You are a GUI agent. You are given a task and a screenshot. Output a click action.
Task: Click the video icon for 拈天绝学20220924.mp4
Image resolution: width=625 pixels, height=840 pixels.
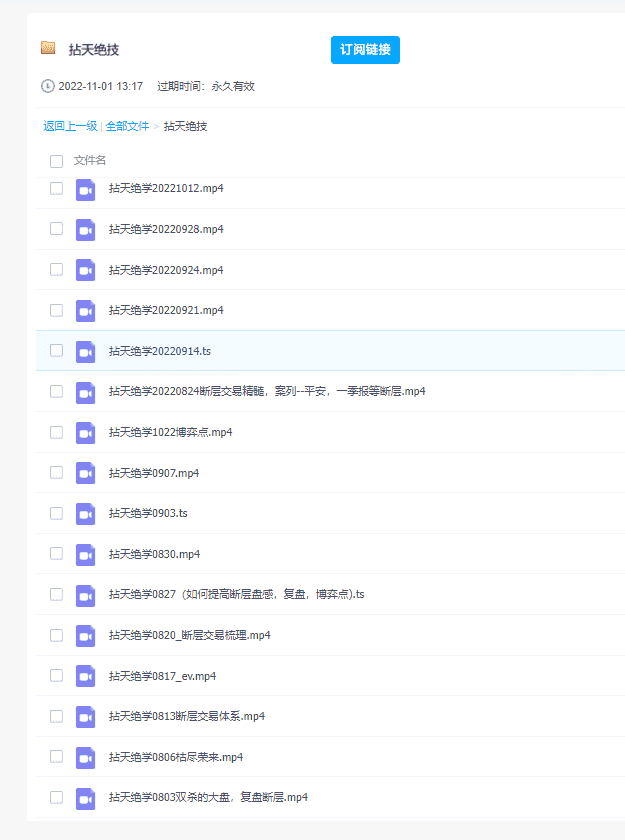(85, 271)
